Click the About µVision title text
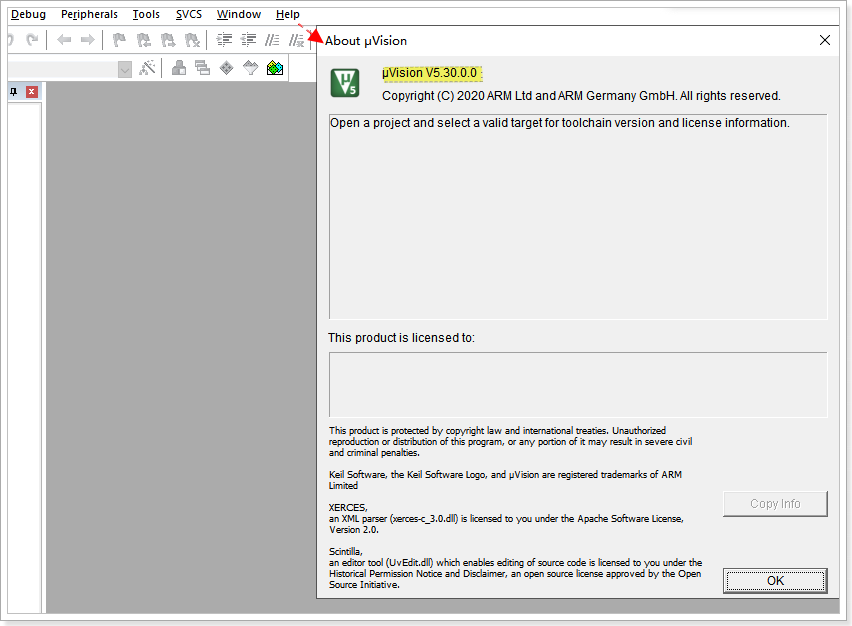The height and width of the screenshot is (626, 852). 366,41
